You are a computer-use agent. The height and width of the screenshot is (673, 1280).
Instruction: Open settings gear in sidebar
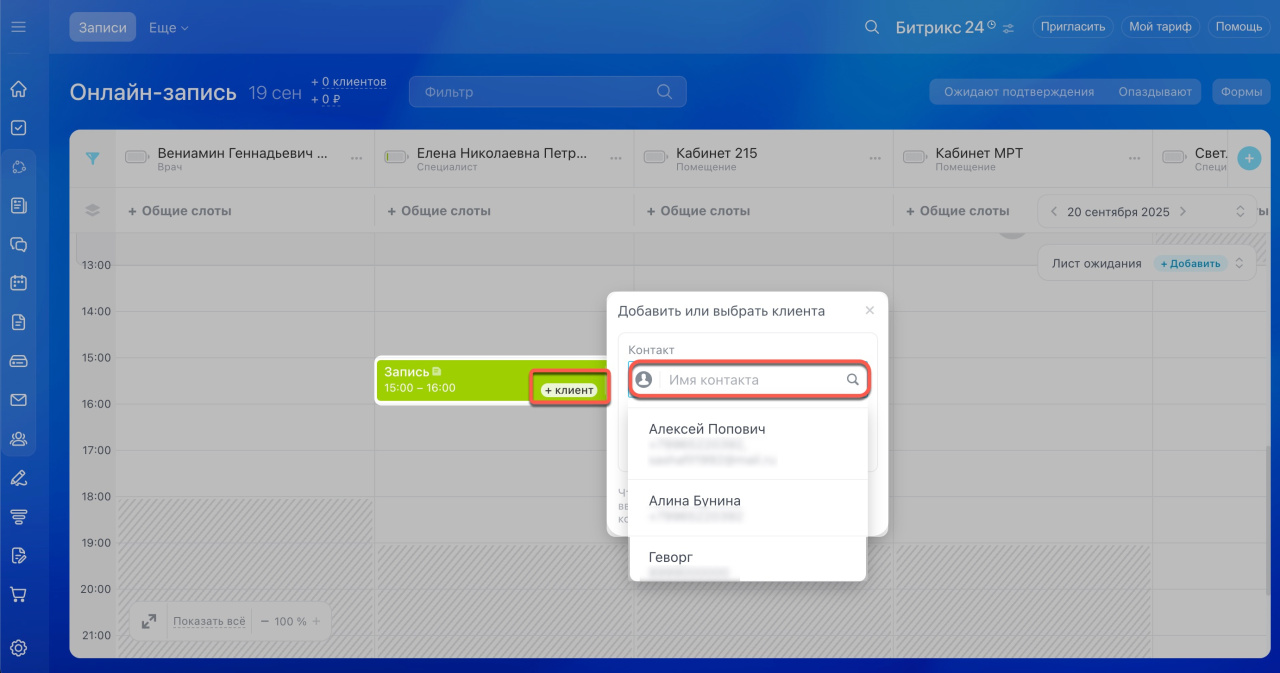pos(18,648)
